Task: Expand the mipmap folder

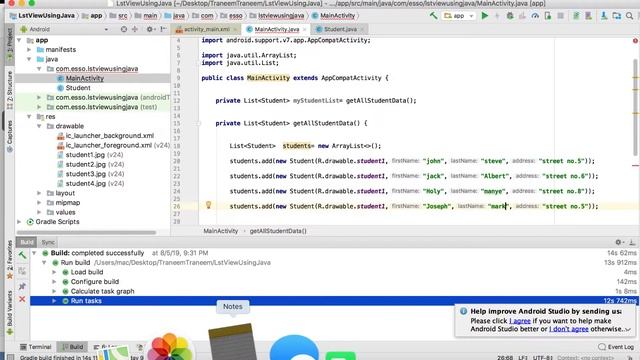Action: [x=39, y=202]
